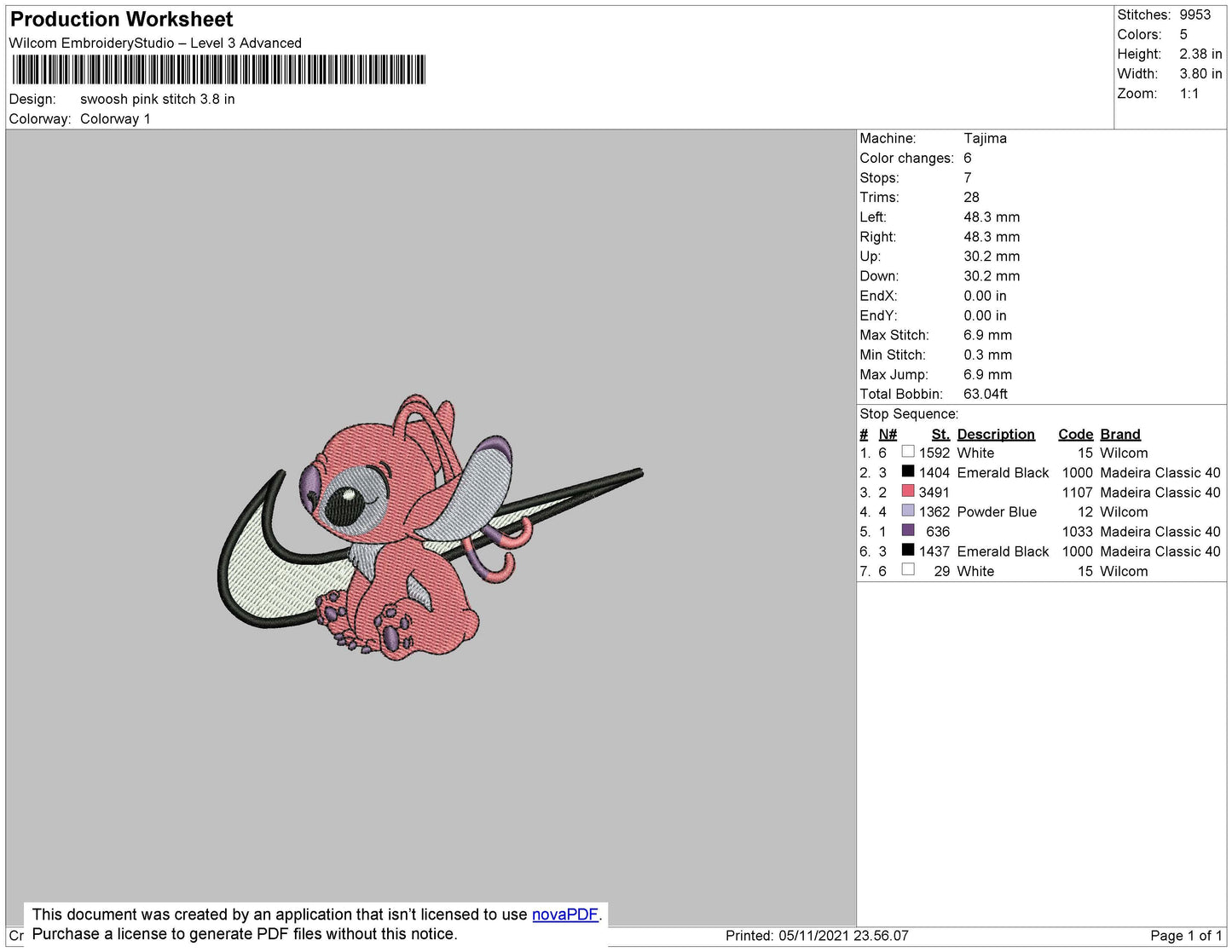Click the Powder Blue color swatch
Screen dimensions: 1232x952
pyautogui.click(x=908, y=511)
